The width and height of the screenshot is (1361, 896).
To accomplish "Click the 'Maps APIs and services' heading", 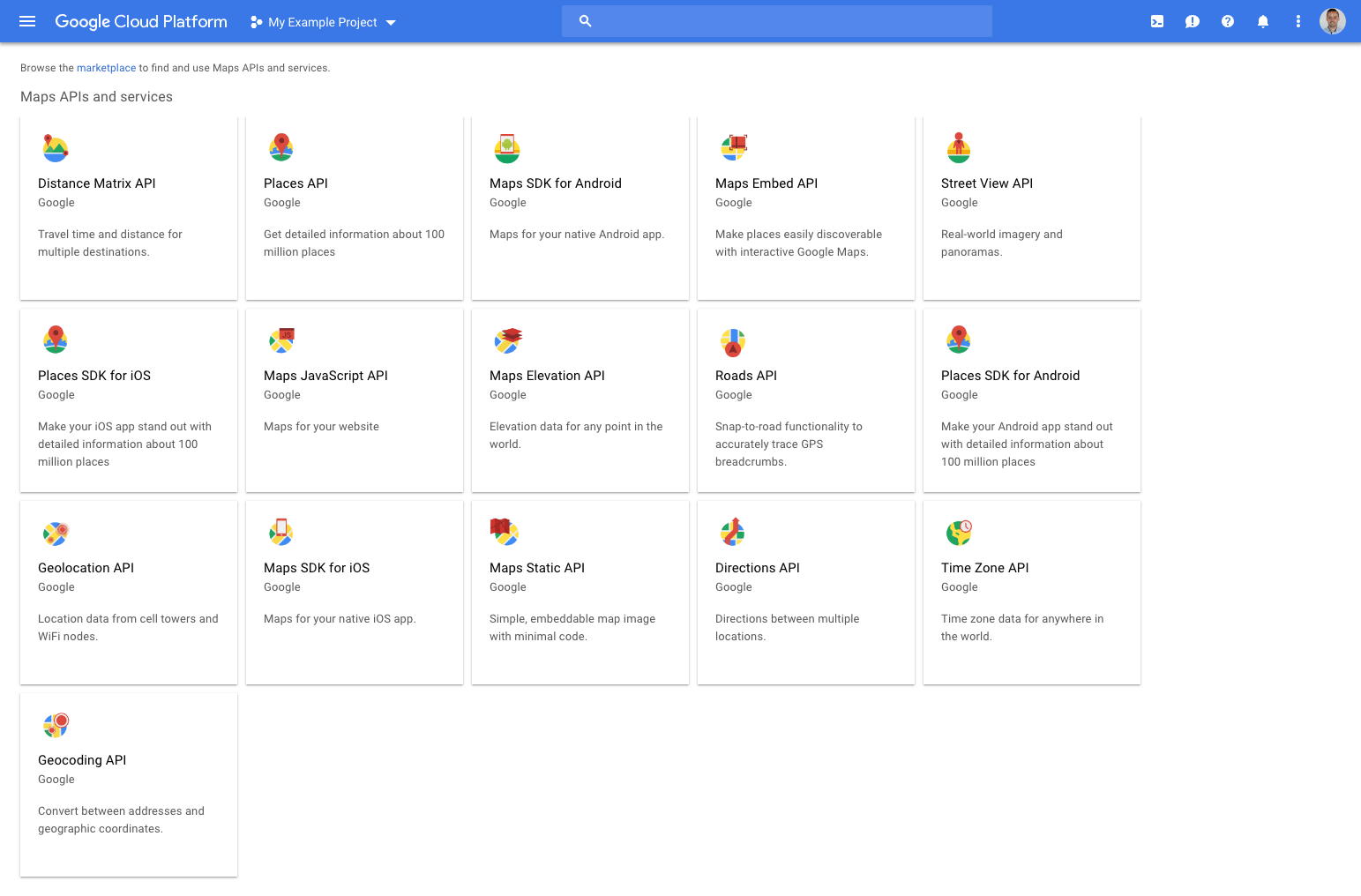I will point(96,97).
